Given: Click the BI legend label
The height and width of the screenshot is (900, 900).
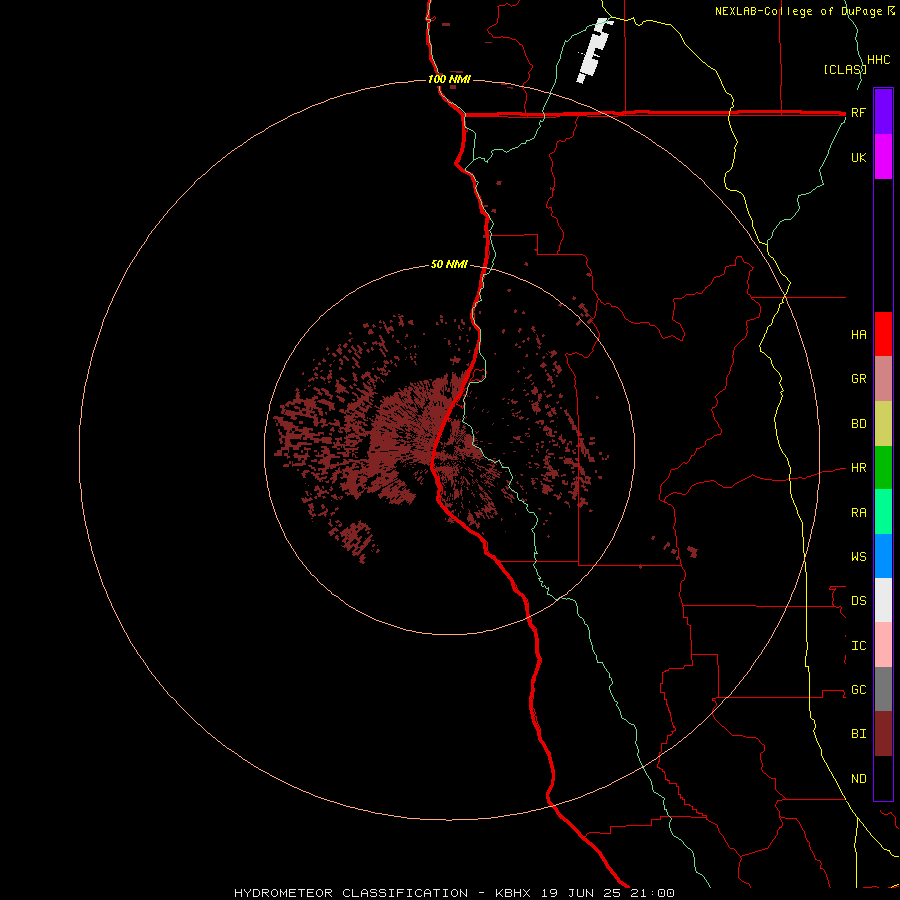Looking at the screenshot, I should (x=859, y=734).
